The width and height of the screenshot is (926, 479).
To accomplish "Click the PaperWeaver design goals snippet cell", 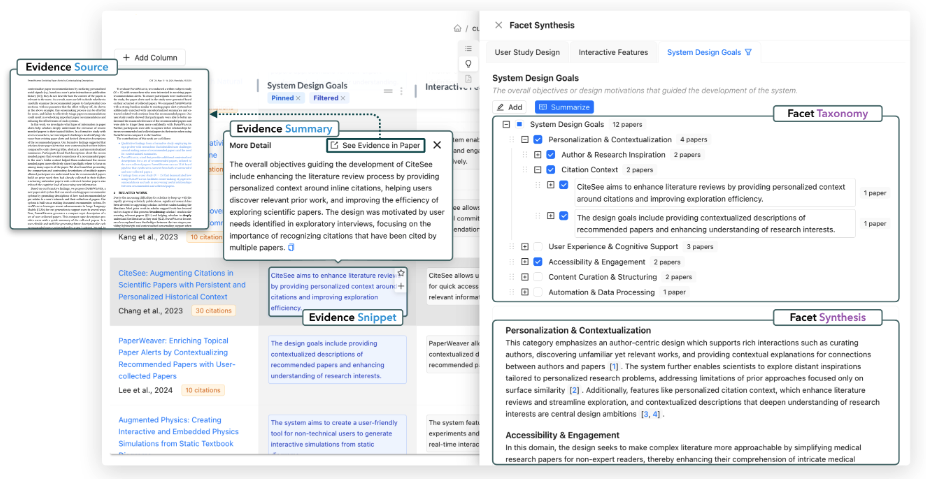I will pyautogui.click(x=337, y=359).
